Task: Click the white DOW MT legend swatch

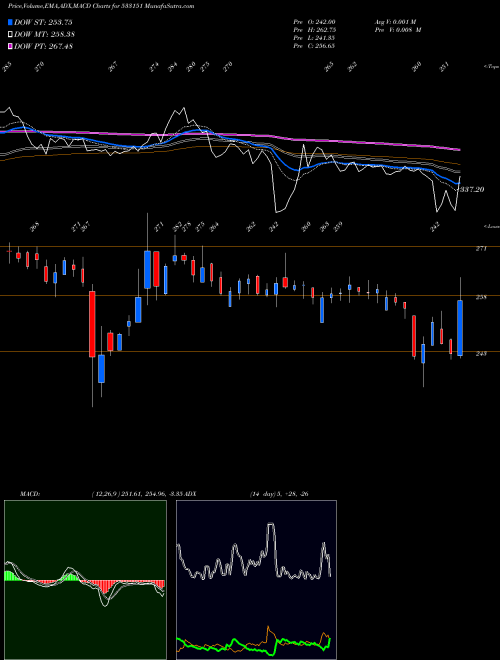Action: pos(11,35)
